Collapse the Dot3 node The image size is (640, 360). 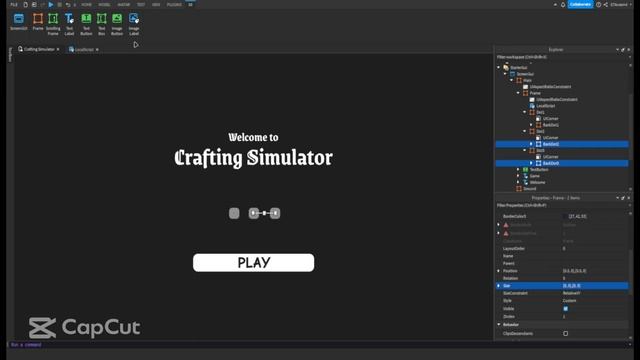(525, 150)
